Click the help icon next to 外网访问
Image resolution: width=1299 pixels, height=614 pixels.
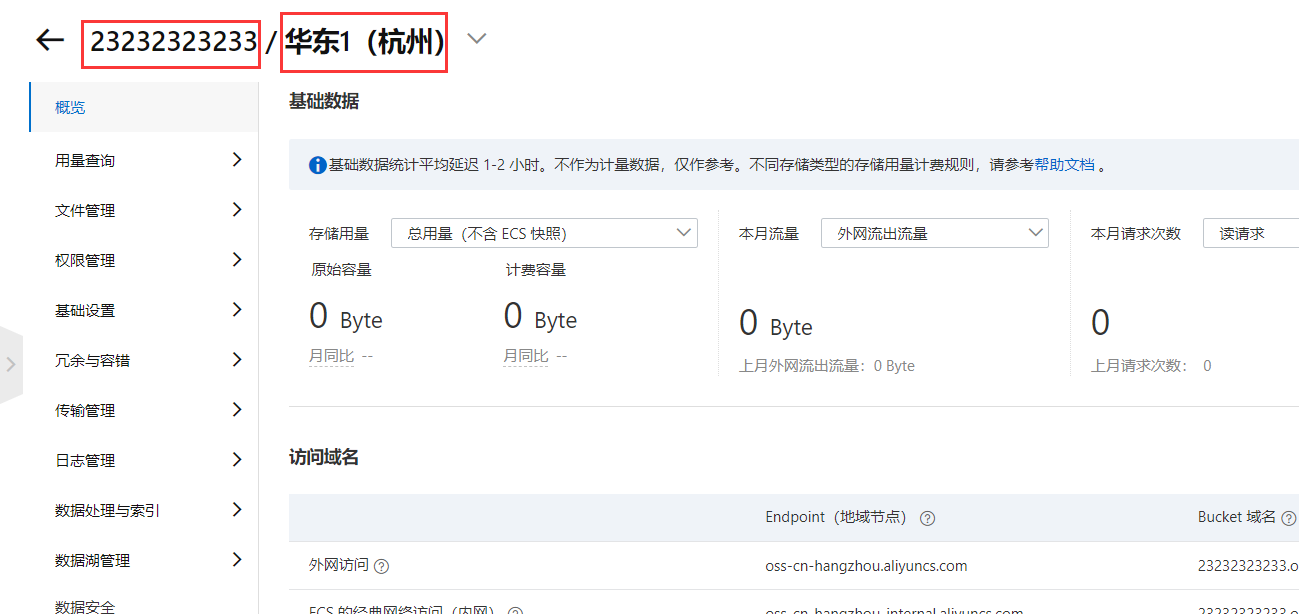coord(381,566)
